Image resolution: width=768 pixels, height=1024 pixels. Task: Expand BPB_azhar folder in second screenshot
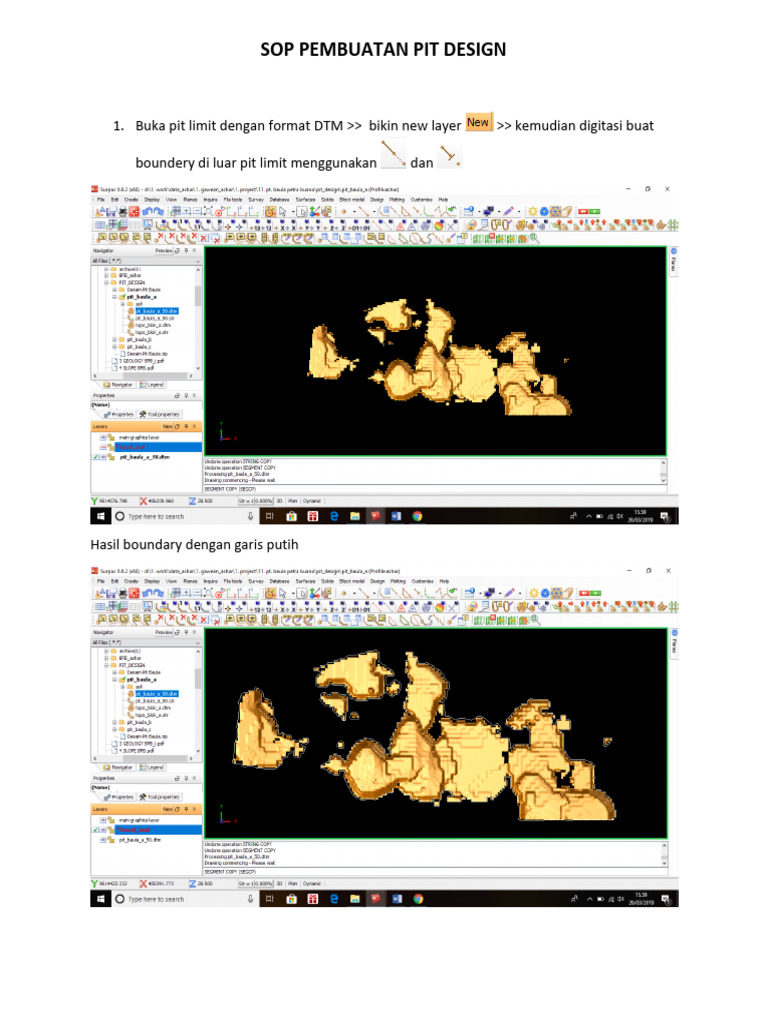106,658
